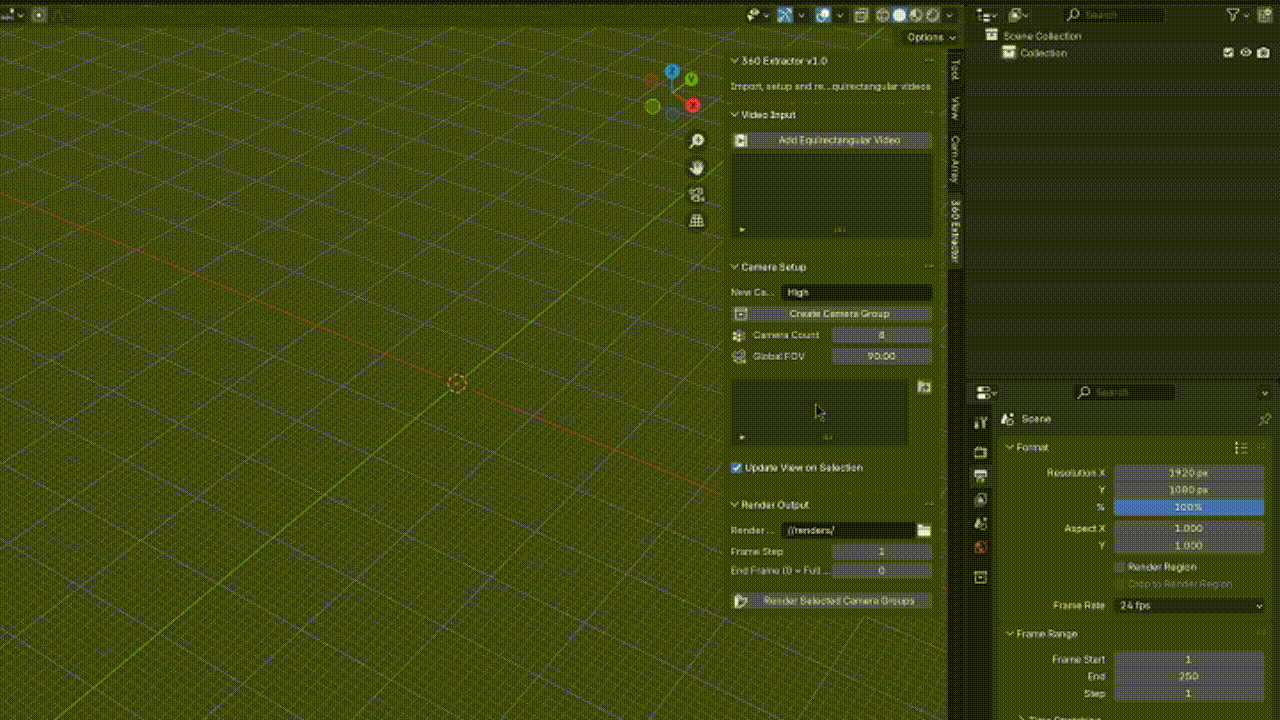Click icon button beside camera groups list
Screen dimensions: 1280x720
click(924, 387)
